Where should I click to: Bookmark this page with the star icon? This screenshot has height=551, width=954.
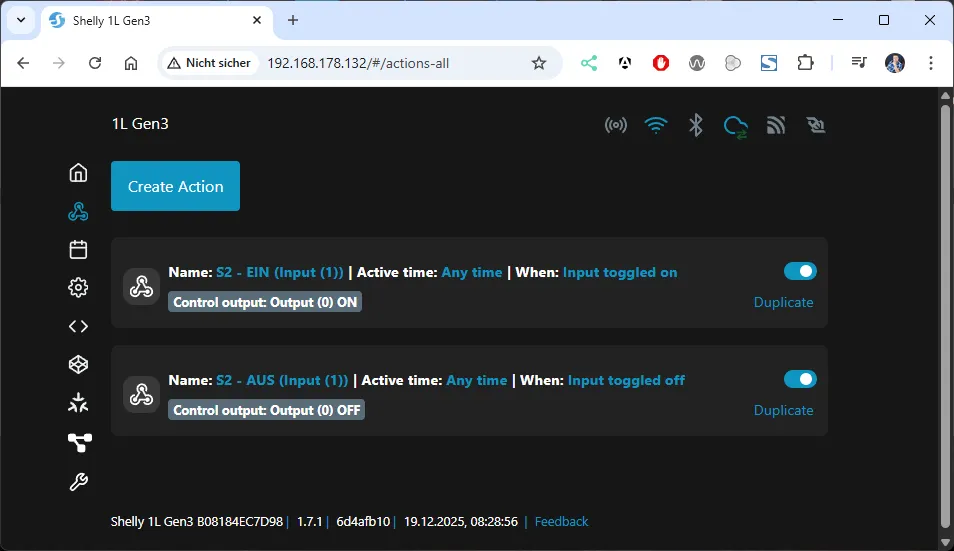coord(539,63)
